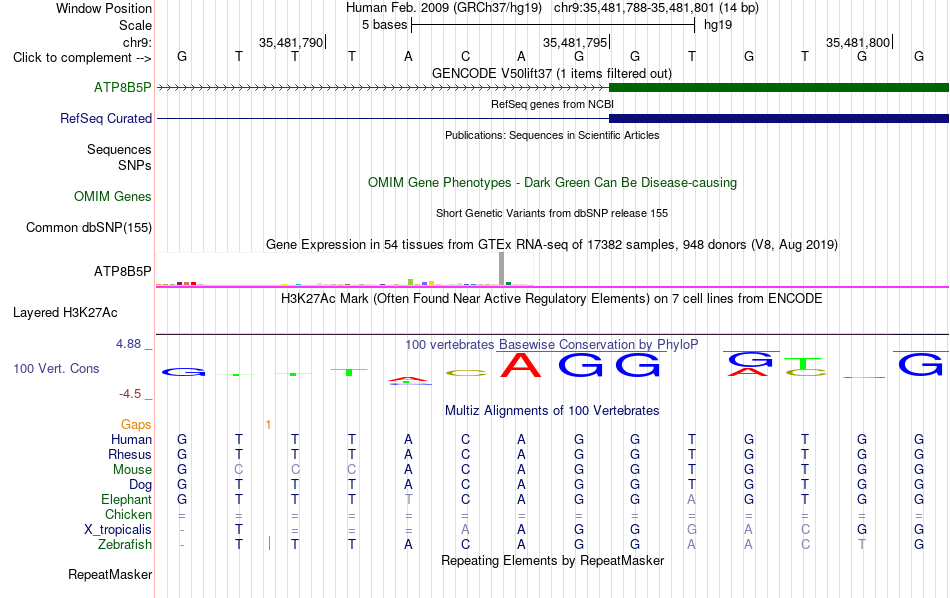Click the RepeatMasker track label

click(110, 574)
